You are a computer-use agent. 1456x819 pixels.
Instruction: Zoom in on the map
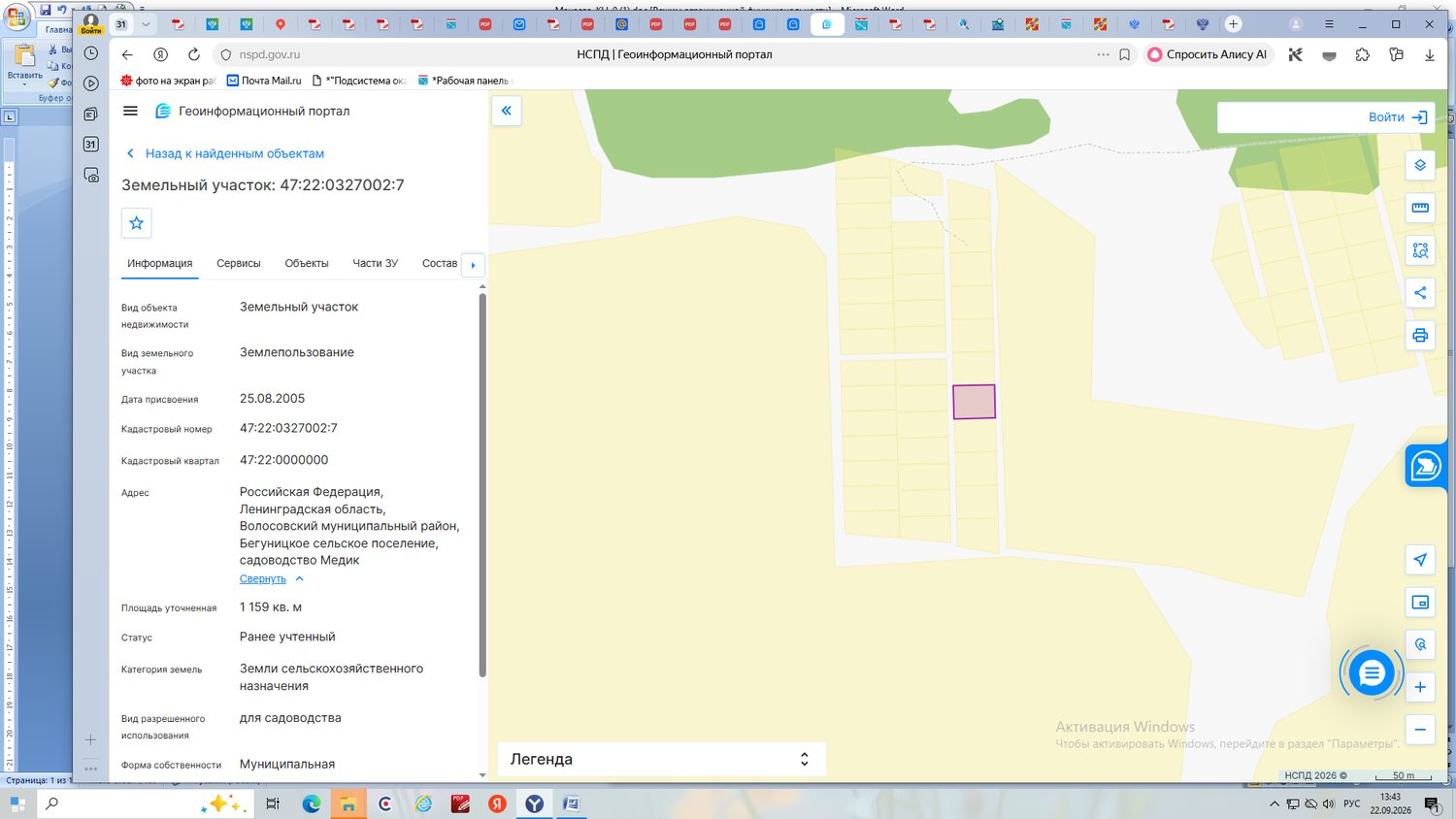pos(1420,687)
